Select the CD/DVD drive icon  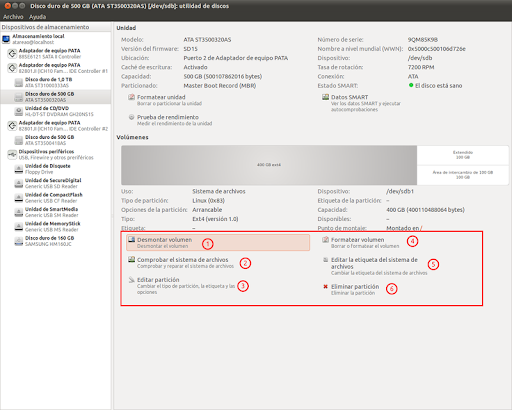tap(19, 111)
